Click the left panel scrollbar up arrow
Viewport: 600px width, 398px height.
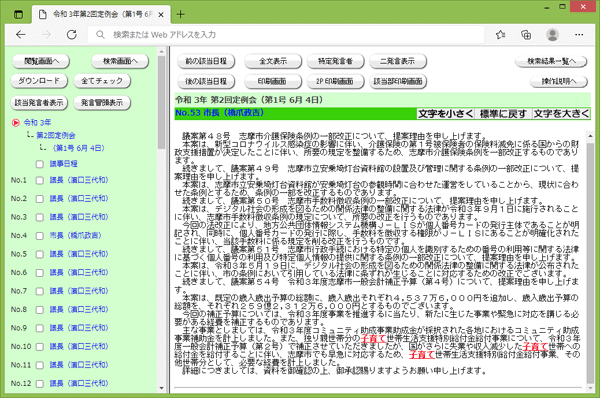161,51
